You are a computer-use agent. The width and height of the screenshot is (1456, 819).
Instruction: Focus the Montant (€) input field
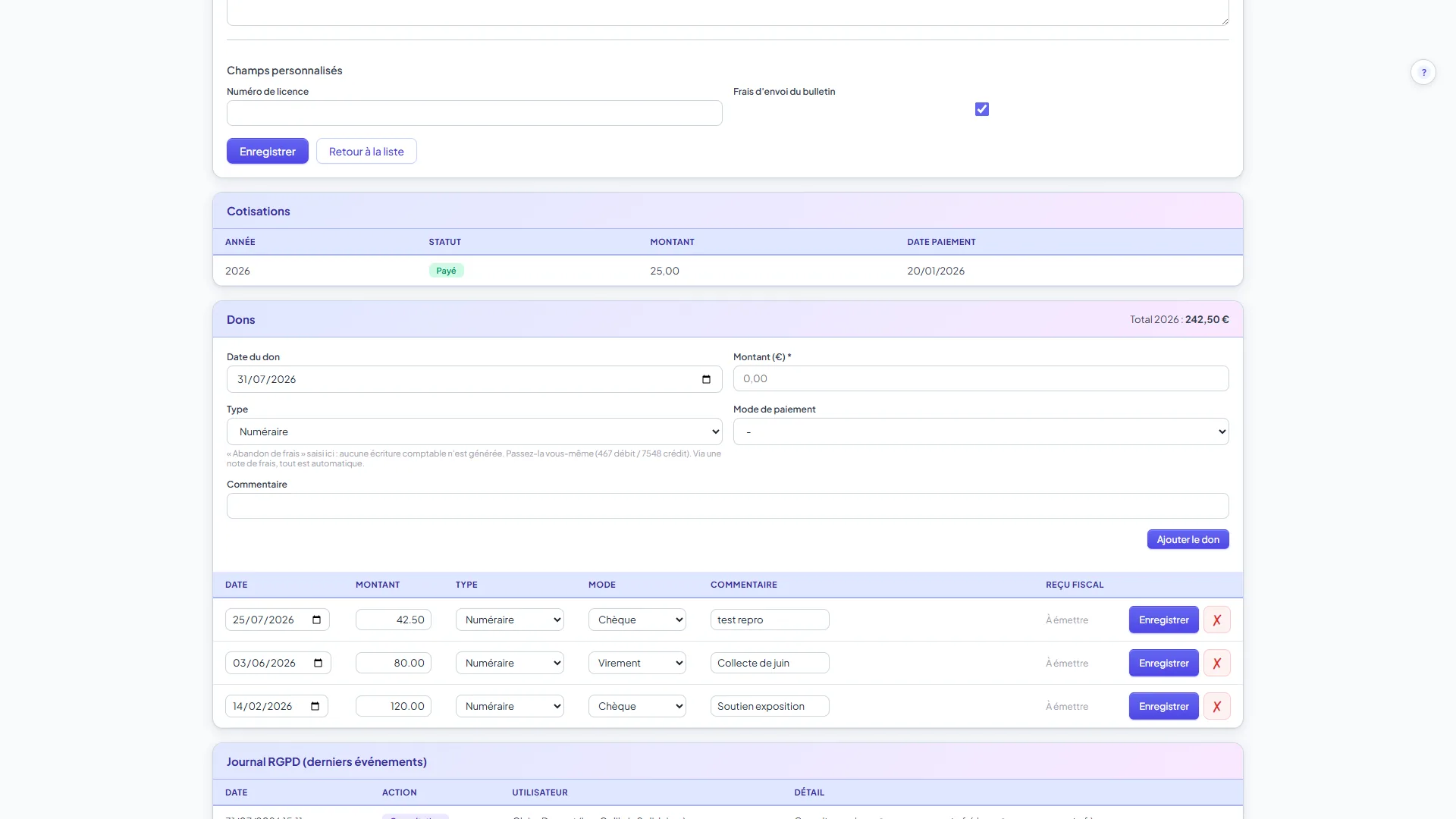[x=981, y=378]
